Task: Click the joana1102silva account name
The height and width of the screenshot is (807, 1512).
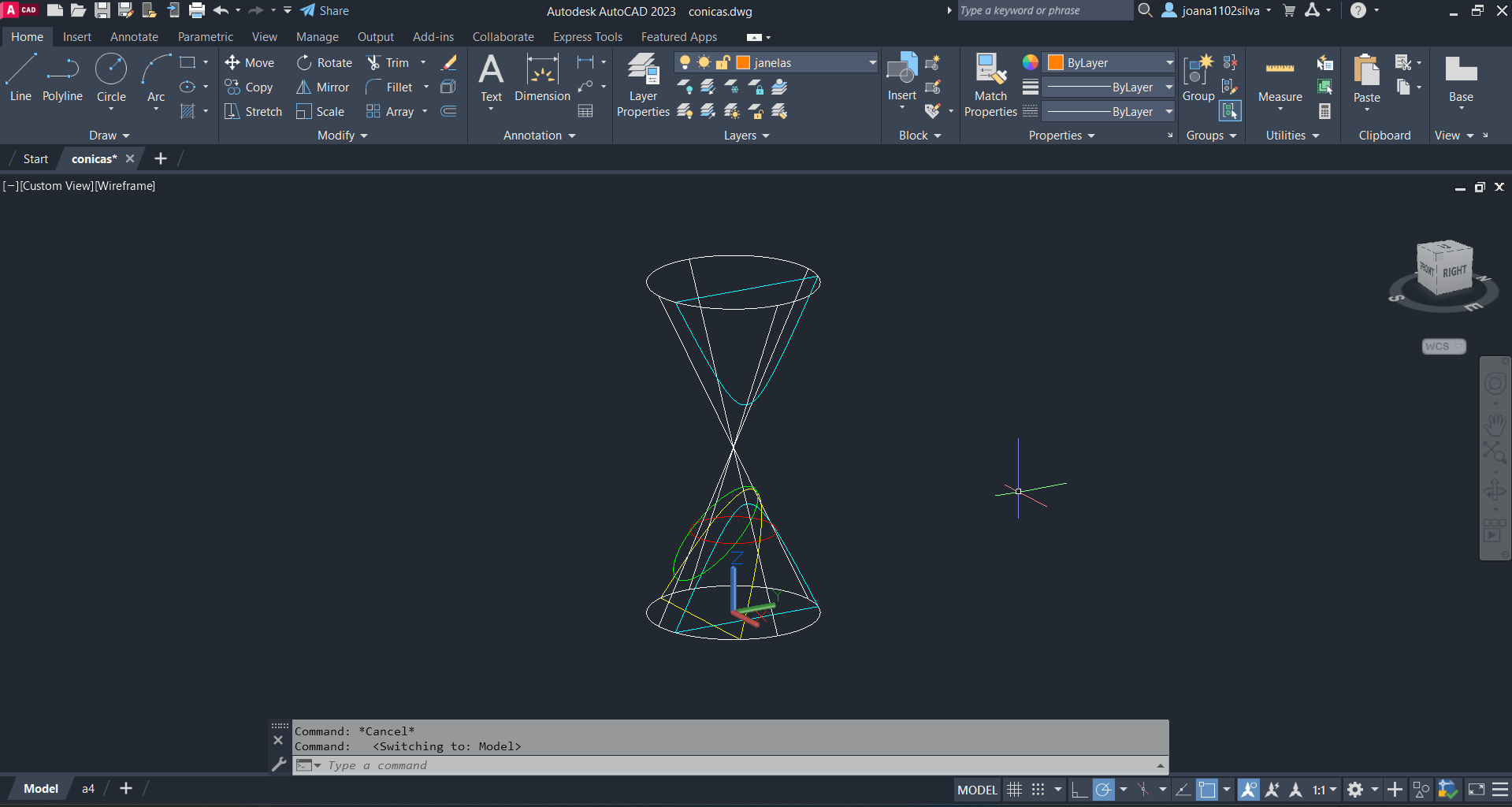Action: [1220, 11]
